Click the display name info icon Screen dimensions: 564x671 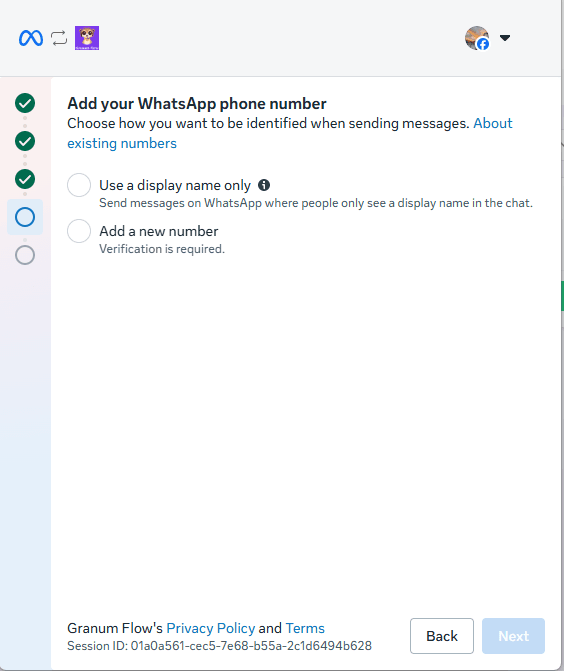click(x=264, y=185)
